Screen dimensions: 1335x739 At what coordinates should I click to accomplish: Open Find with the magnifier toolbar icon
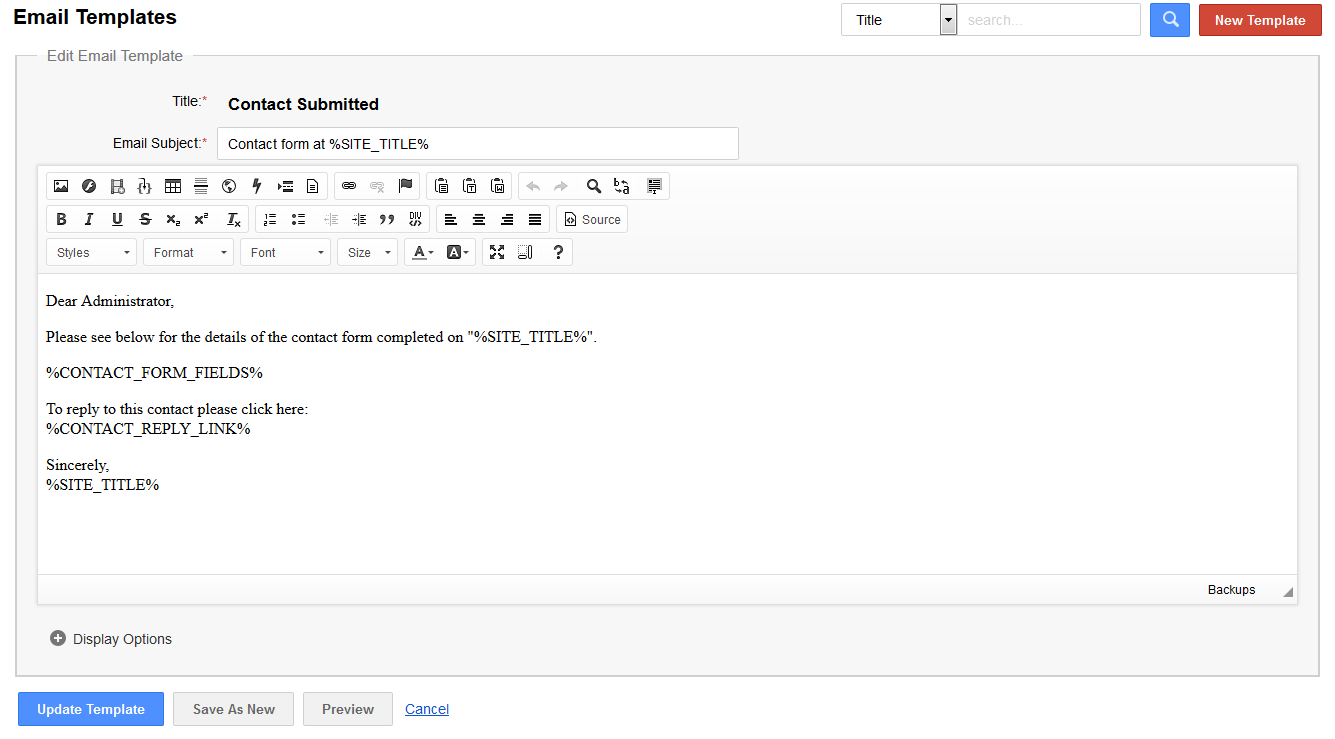click(594, 186)
